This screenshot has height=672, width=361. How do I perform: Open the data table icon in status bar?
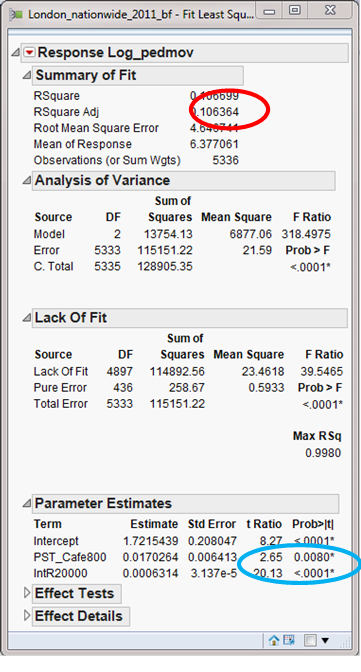coord(289,640)
